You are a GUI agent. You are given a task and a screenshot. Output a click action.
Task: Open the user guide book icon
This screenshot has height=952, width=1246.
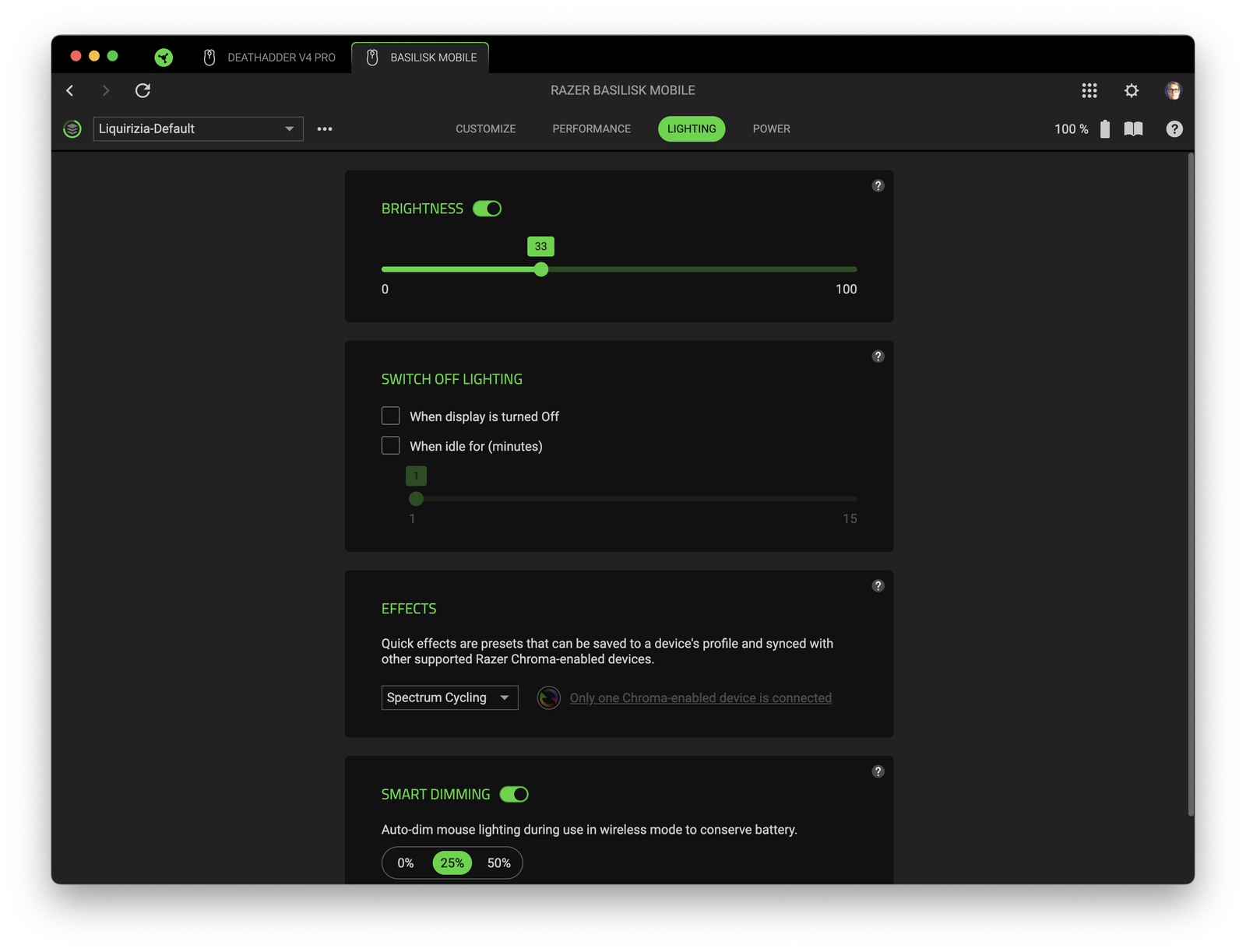click(x=1134, y=129)
